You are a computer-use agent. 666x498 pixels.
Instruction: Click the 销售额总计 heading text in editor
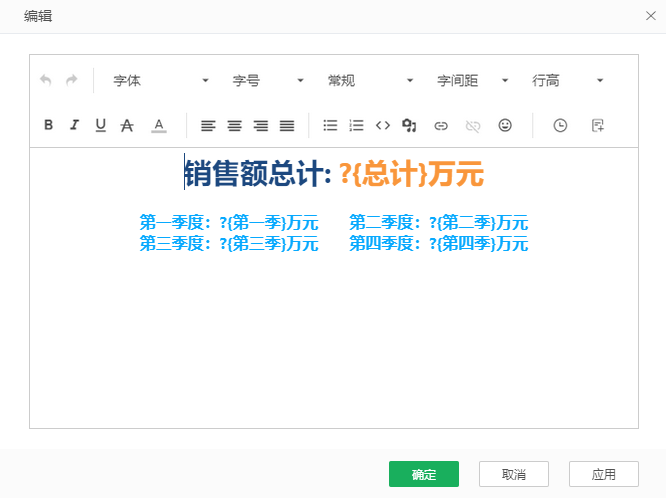coord(256,174)
